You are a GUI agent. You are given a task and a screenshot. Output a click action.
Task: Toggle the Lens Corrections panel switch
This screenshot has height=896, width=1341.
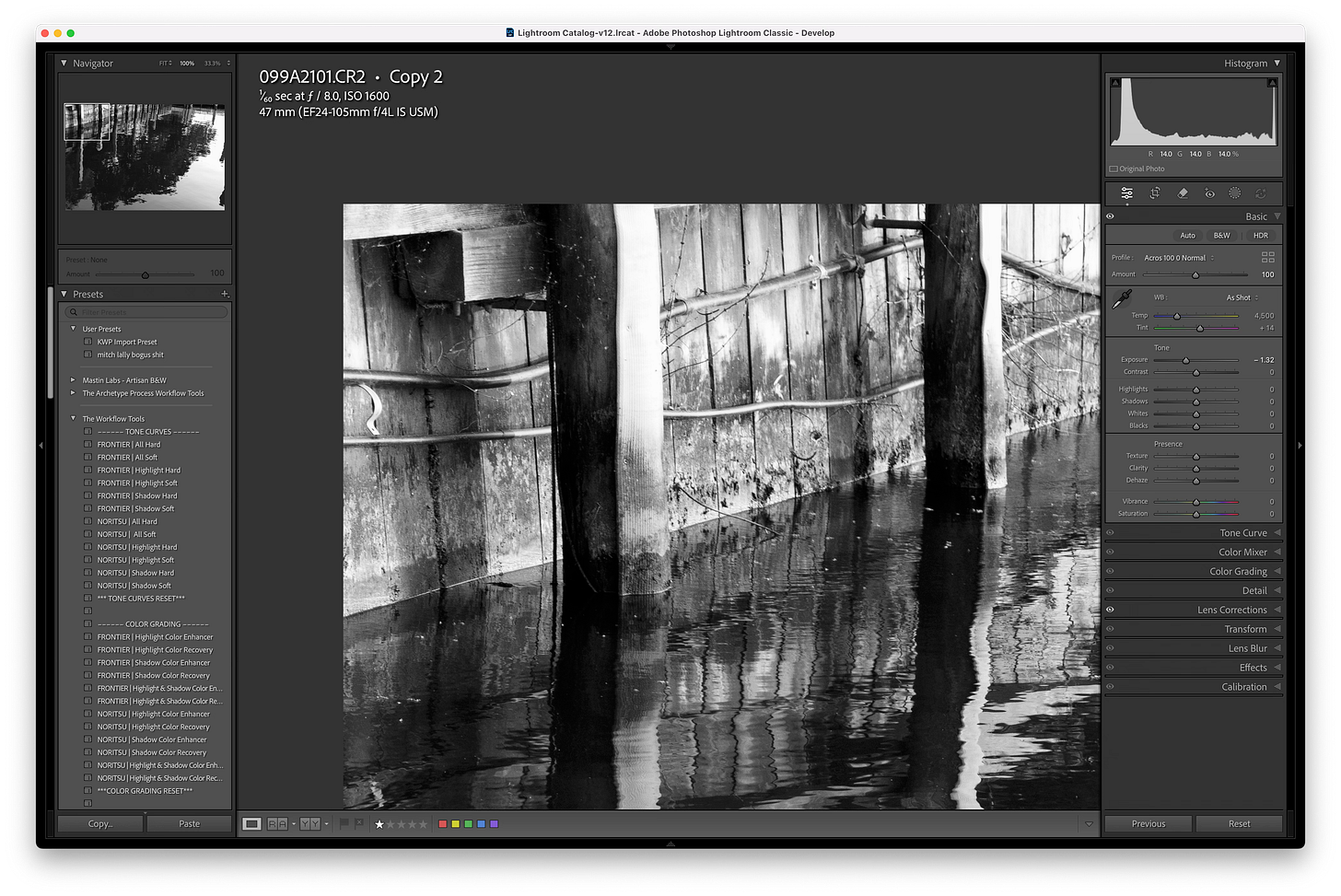point(1110,609)
